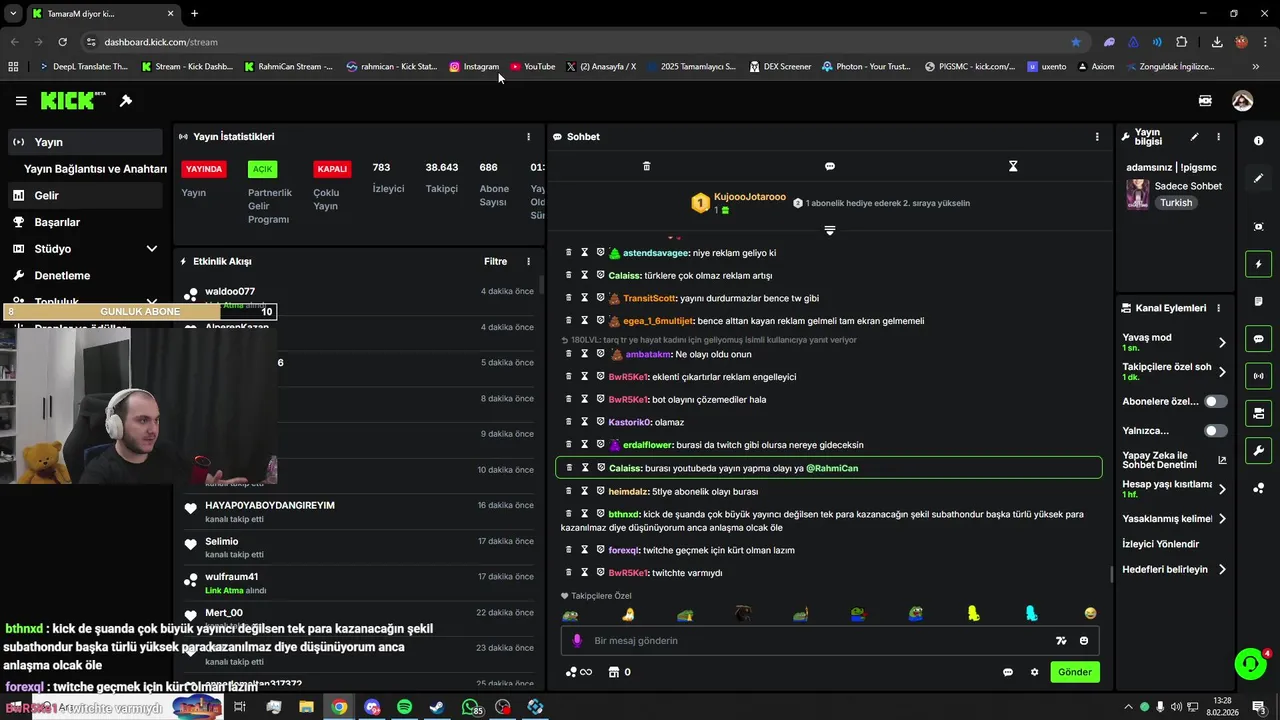Click the broadcast signal icon in right sidebar

1259,376
